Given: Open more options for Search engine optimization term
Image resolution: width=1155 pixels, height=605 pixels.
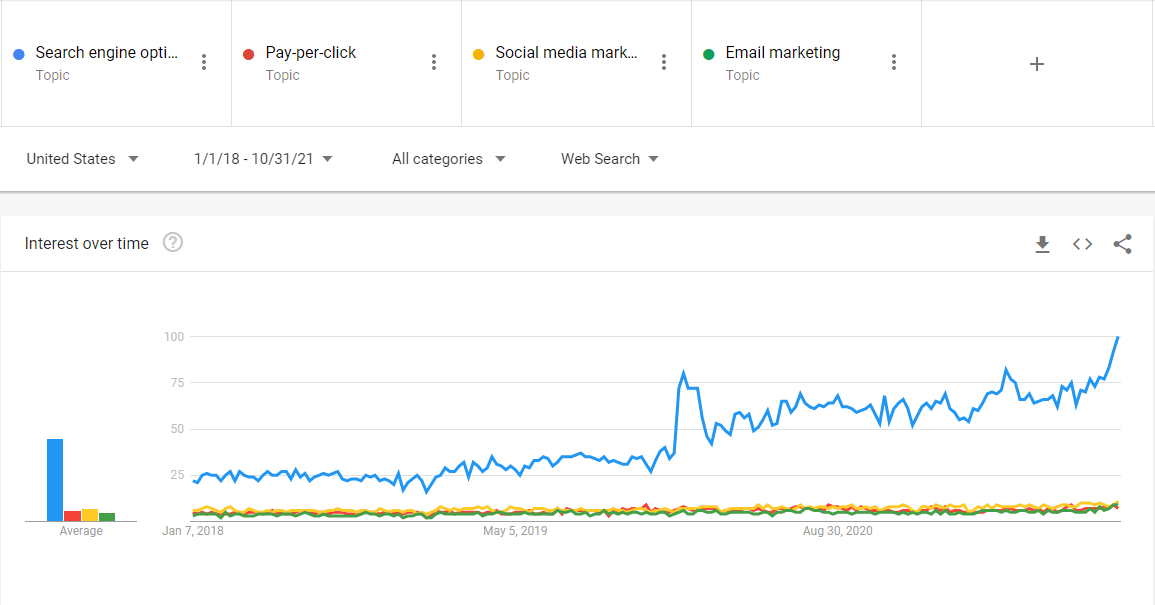Looking at the screenshot, I should (204, 62).
